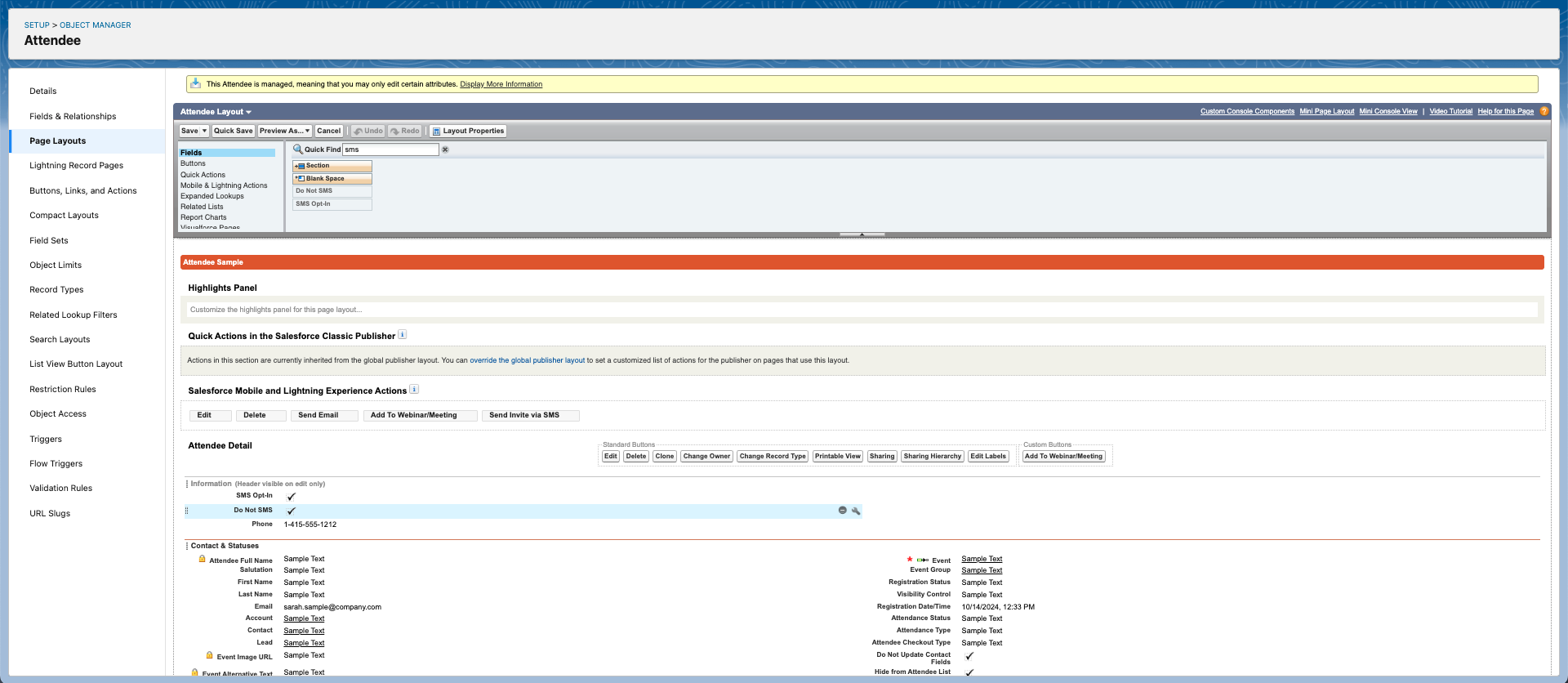Image resolution: width=1568 pixels, height=683 pixels.
Task: Open Flow Triggers in the sidebar
Action: [56, 464]
